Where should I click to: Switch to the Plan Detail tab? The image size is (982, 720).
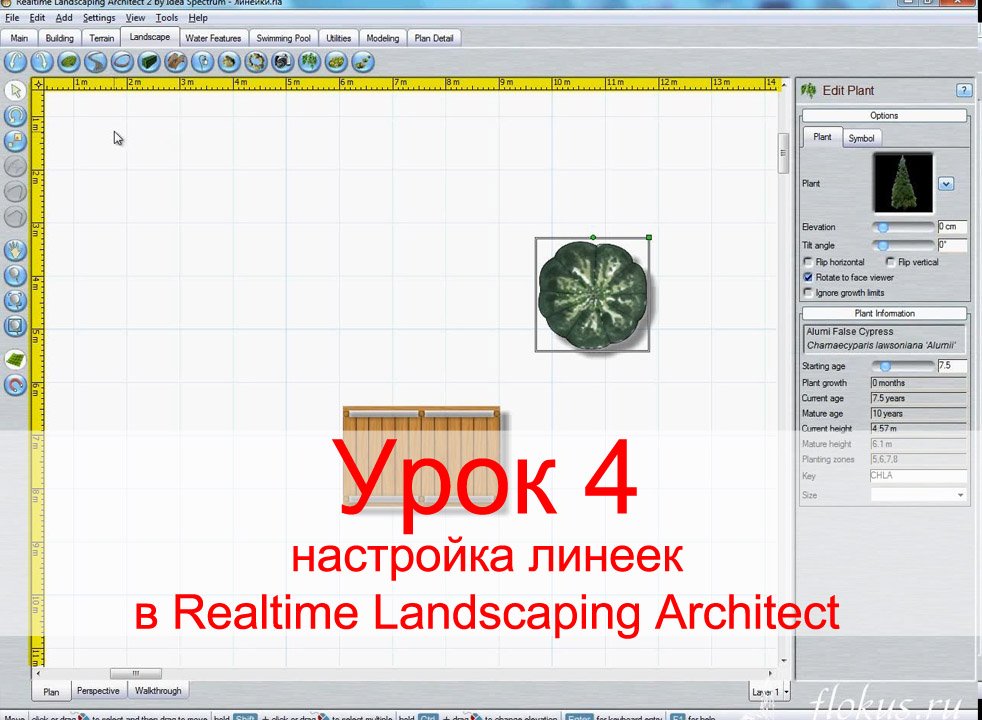(x=433, y=38)
